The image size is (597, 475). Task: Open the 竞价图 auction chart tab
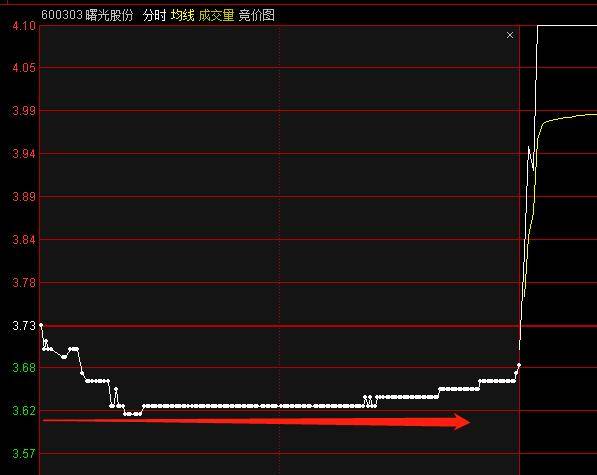click(x=257, y=15)
